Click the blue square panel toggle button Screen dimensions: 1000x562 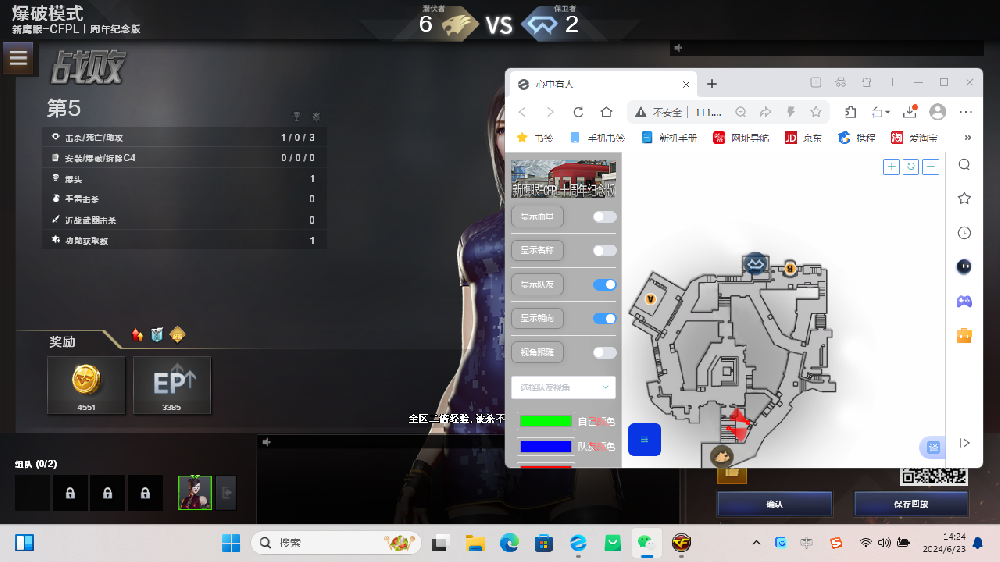click(644, 440)
